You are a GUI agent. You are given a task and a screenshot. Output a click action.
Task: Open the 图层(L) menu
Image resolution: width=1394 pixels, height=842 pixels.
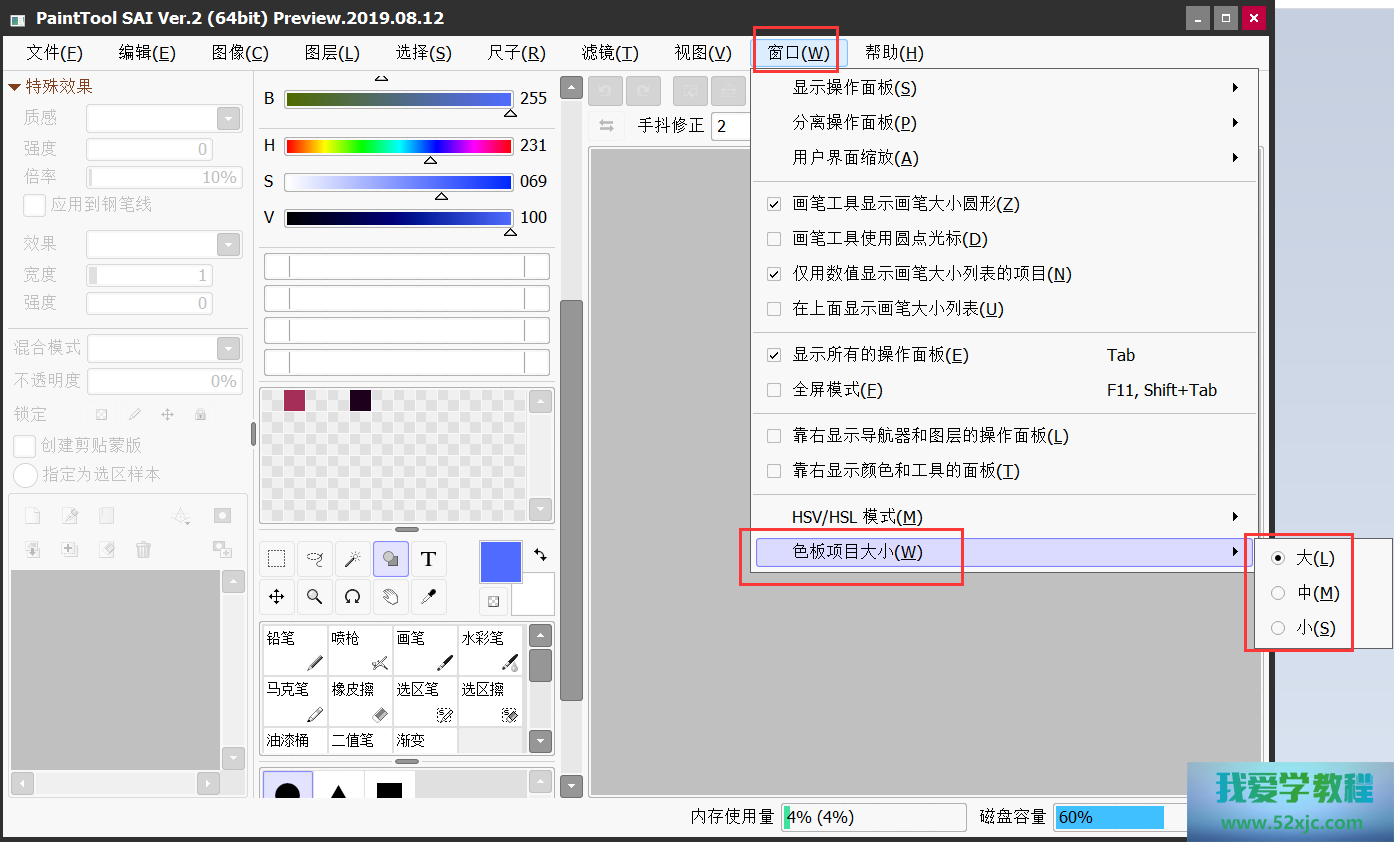332,53
